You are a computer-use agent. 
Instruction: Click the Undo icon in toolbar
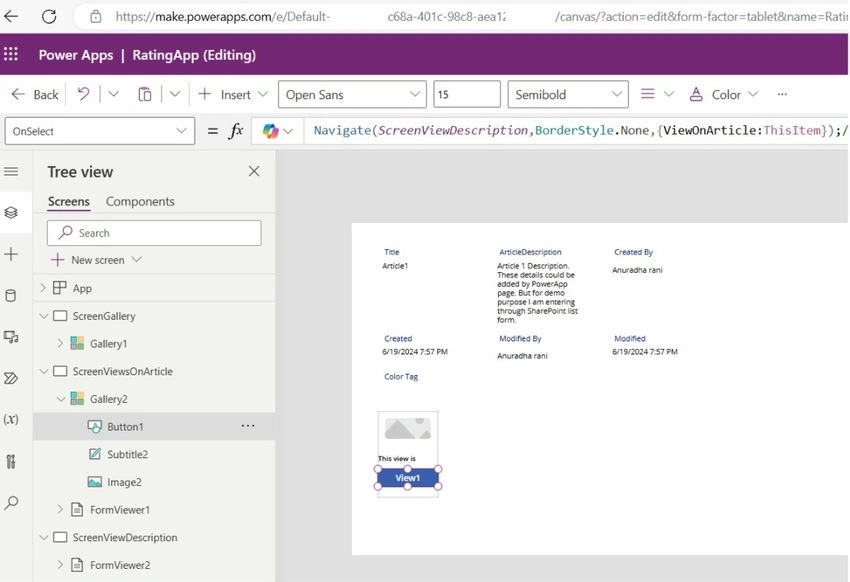pyautogui.click(x=83, y=94)
